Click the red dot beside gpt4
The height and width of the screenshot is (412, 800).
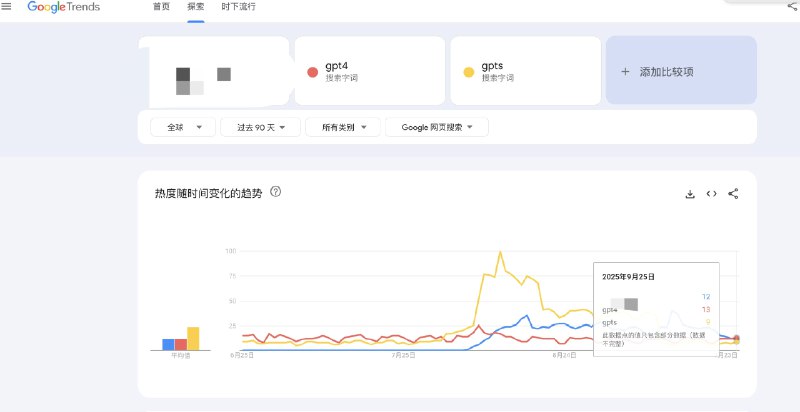click(313, 72)
